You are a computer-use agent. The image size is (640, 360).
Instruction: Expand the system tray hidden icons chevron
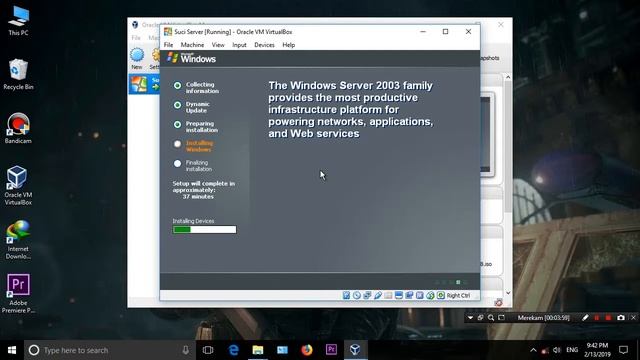pyautogui.click(x=533, y=350)
